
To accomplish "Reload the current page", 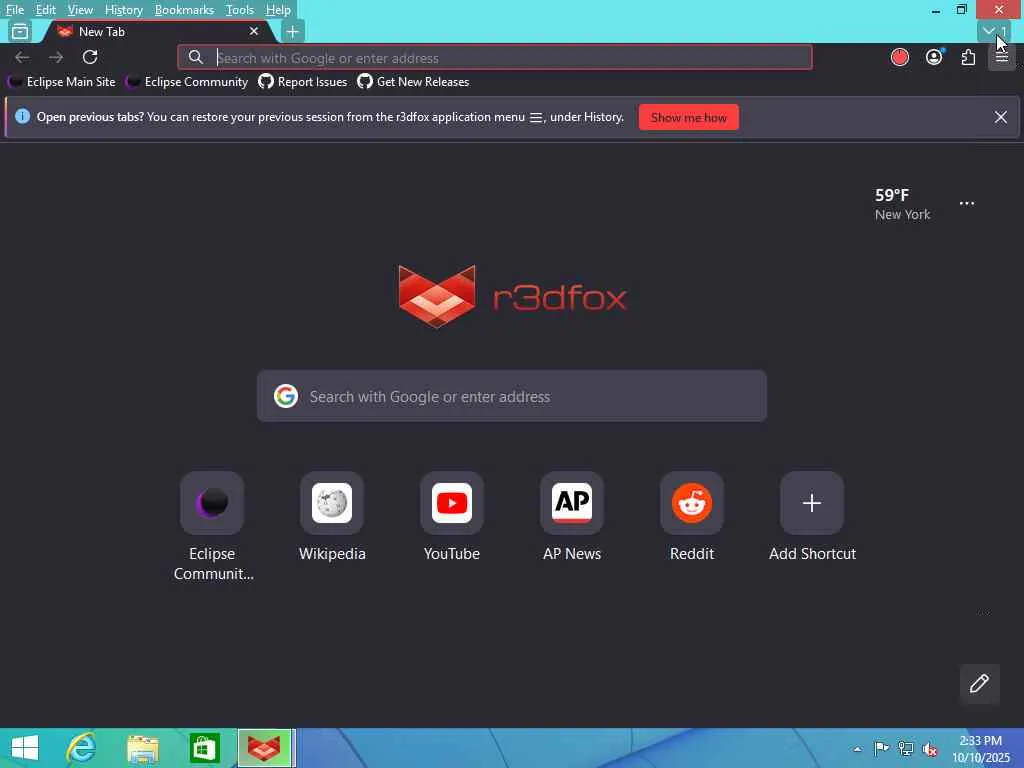I will (90, 57).
